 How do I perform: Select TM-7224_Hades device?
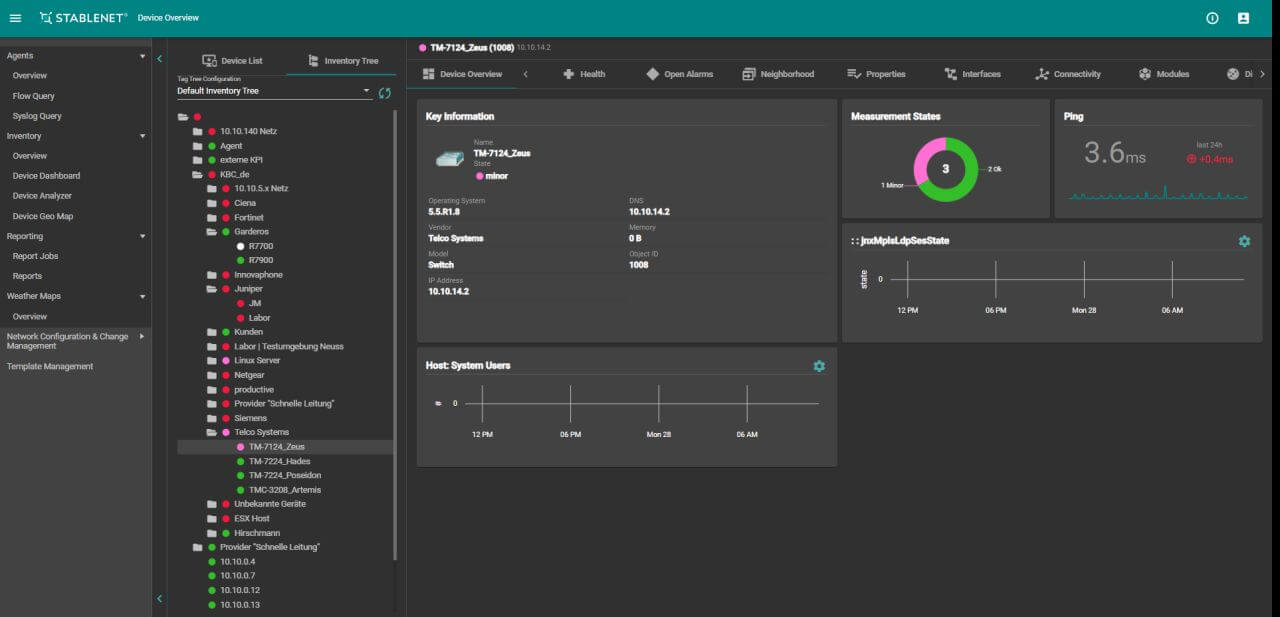[x=279, y=461]
